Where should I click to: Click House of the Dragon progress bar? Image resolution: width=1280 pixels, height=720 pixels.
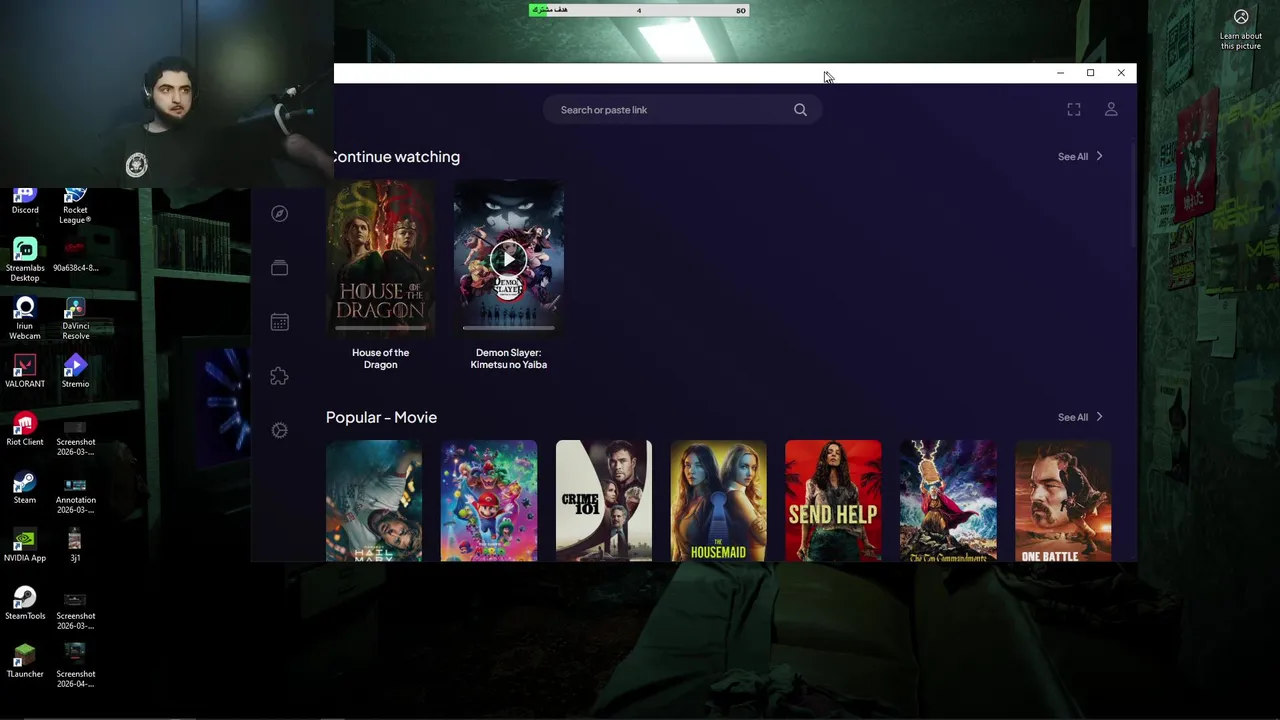(381, 328)
